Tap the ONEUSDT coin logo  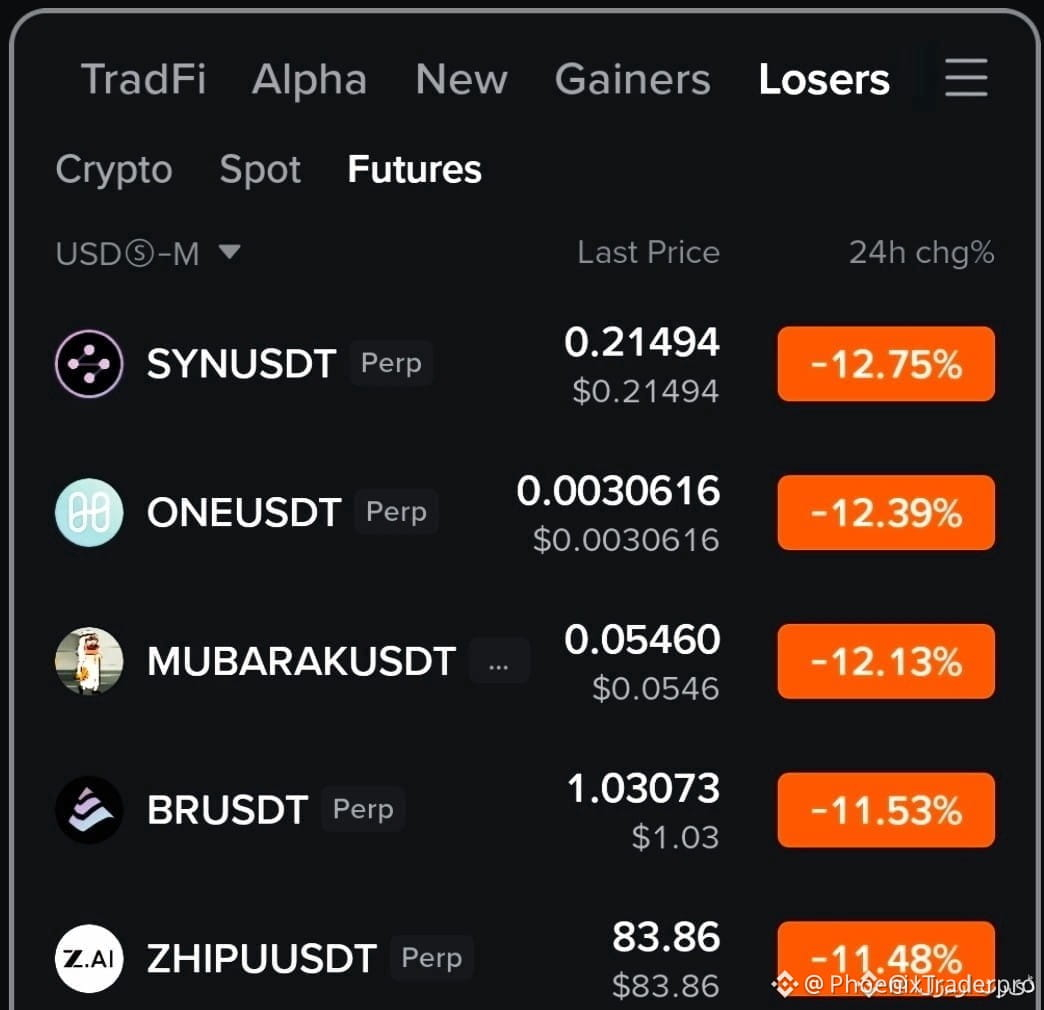click(89, 512)
